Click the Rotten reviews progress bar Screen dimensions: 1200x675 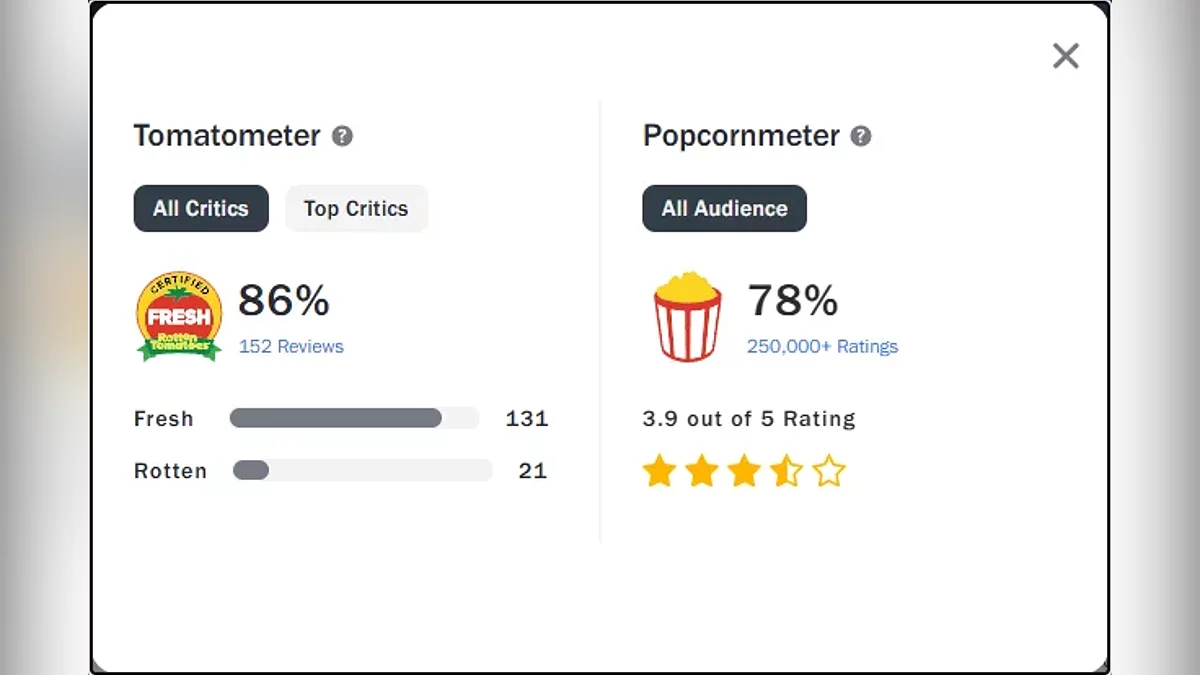(362, 470)
